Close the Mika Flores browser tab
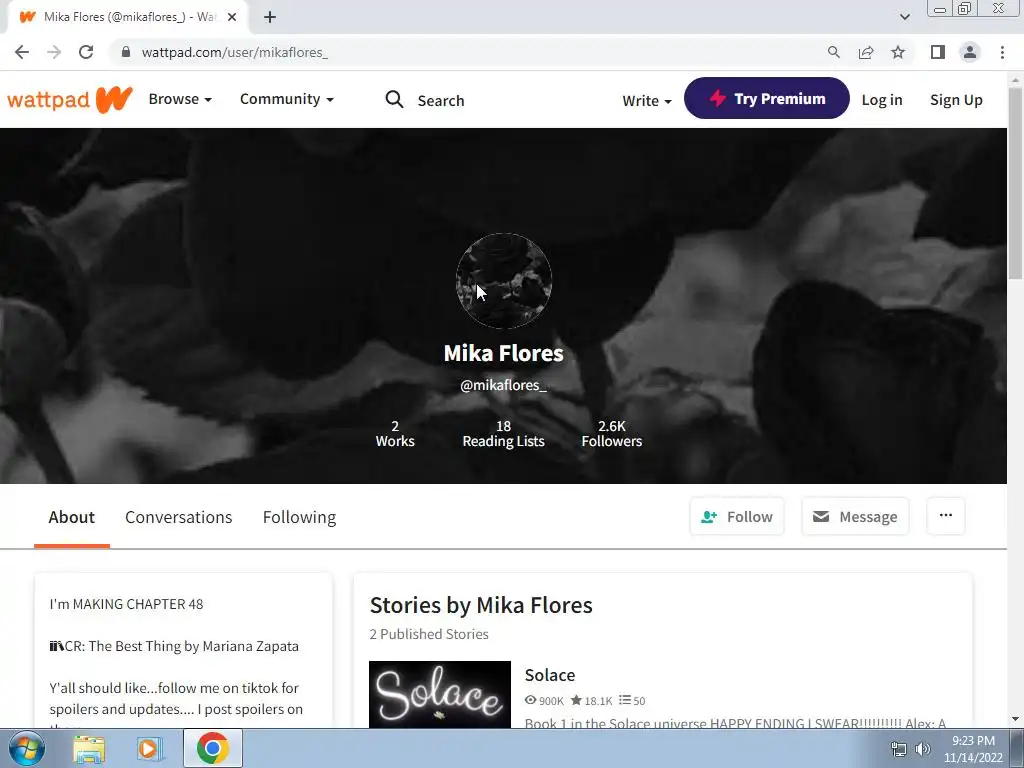The width and height of the screenshot is (1024, 768). (232, 17)
